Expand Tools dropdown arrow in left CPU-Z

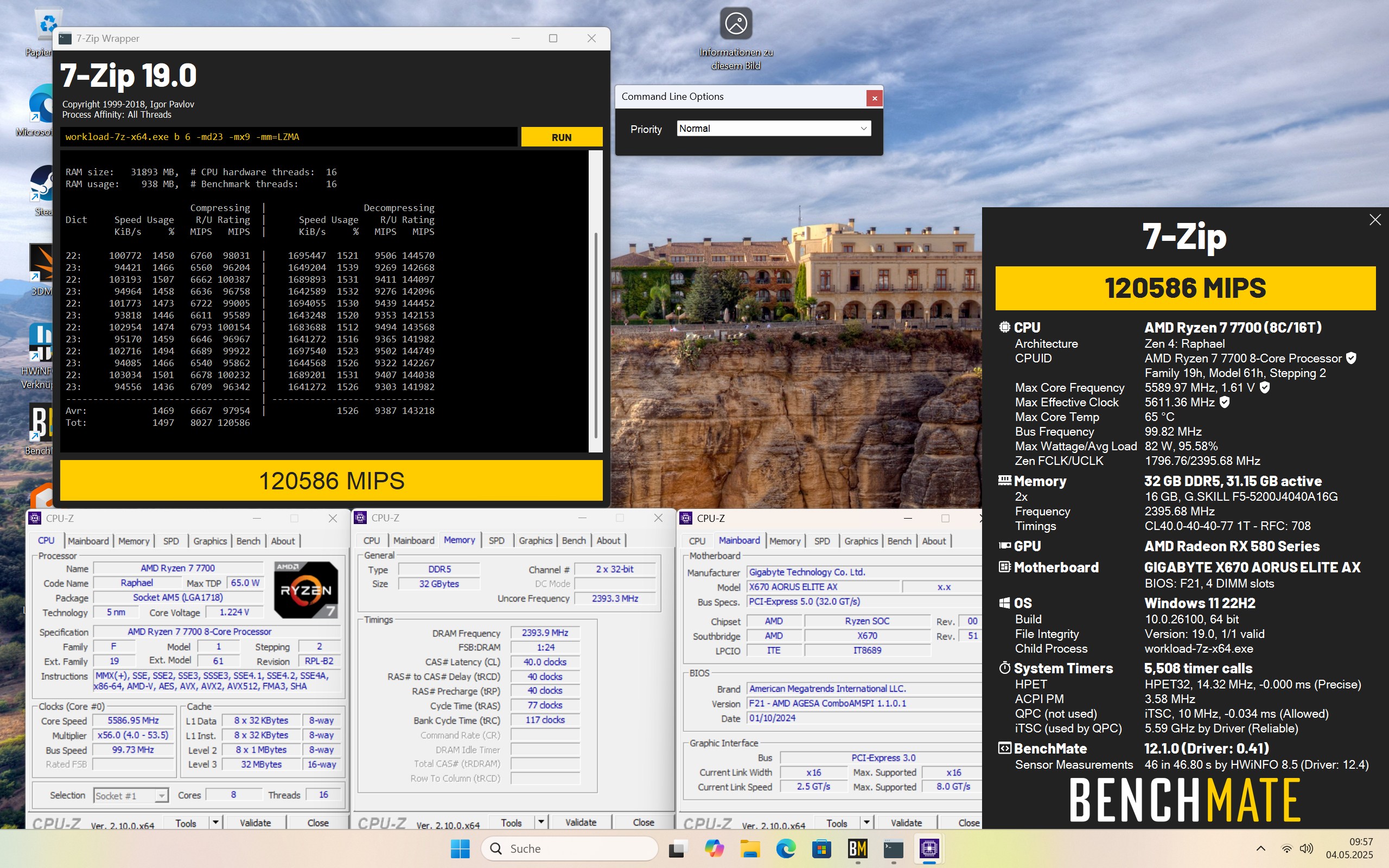(x=215, y=822)
